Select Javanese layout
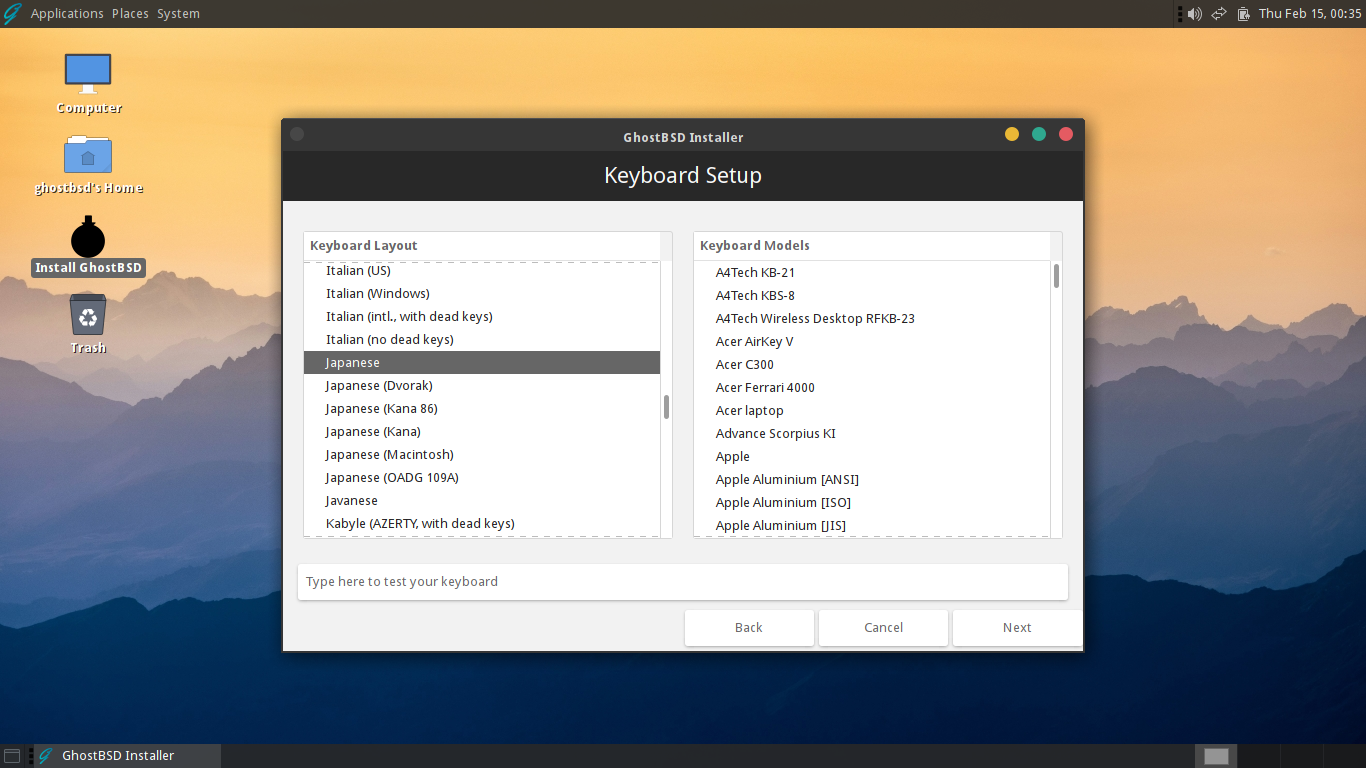Image resolution: width=1366 pixels, height=768 pixels. [x=482, y=501]
